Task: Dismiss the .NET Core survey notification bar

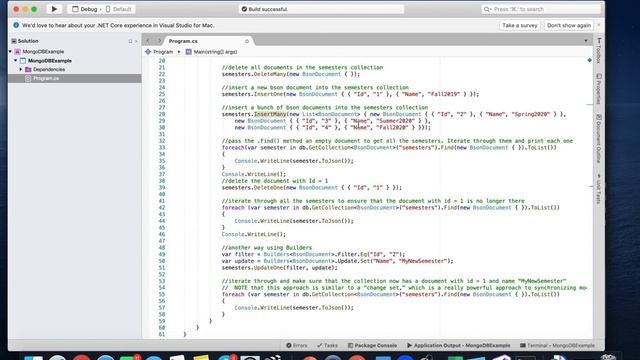Action: pyautogui.click(x=599, y=25)
